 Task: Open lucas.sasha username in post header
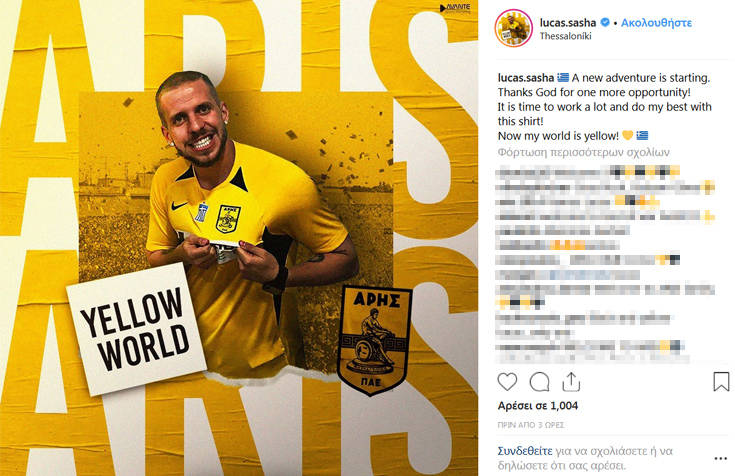coord(568,23)
